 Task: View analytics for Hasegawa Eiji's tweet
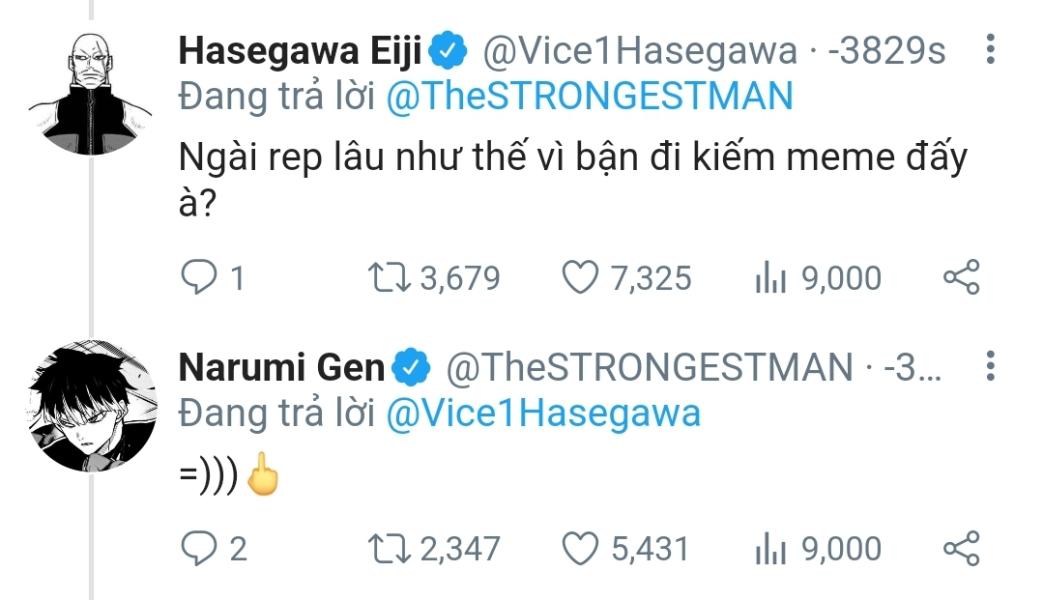tap(818, 278)
